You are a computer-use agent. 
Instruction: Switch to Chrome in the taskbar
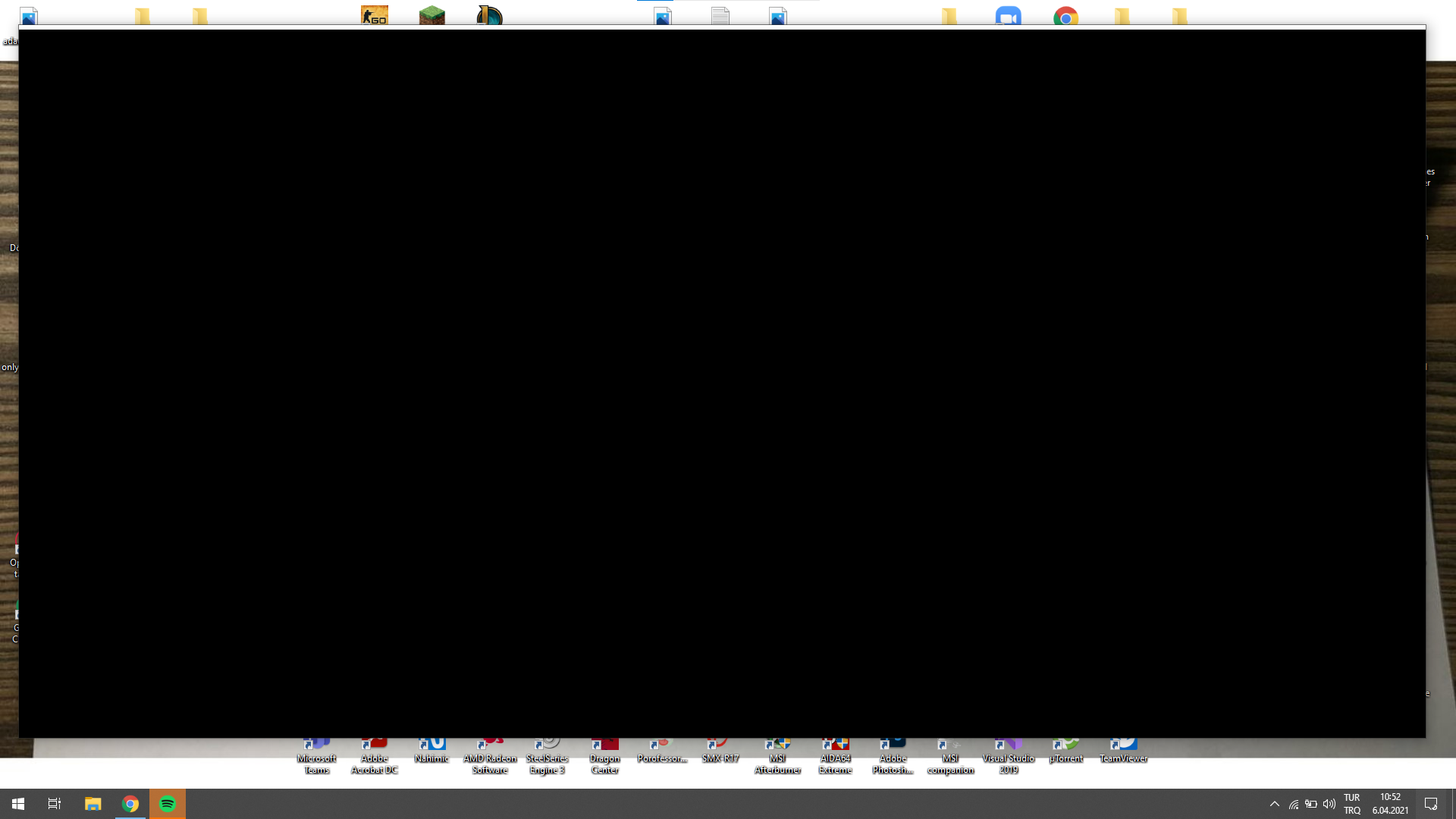(x=130, y=804)
